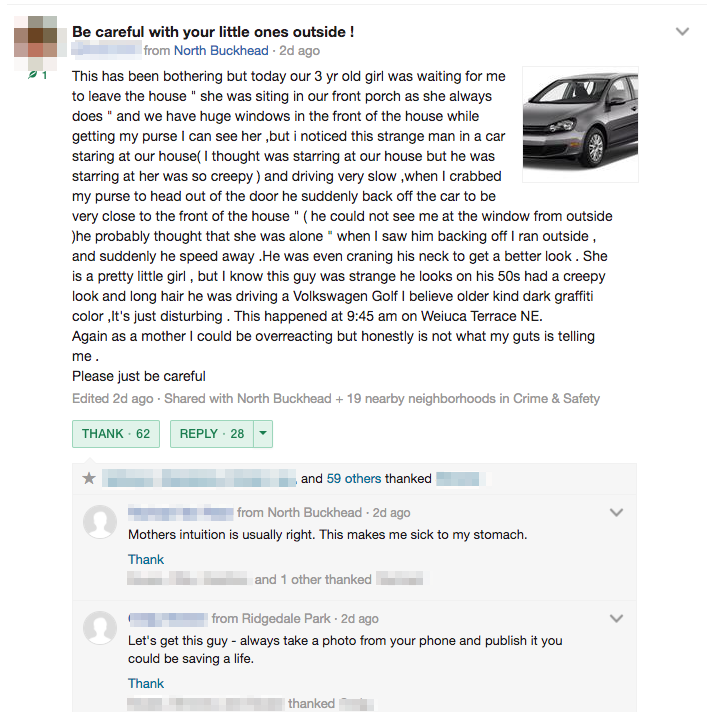
Task: Open the Volkswagen Golf car photo
Action: (x=580, y=124)
